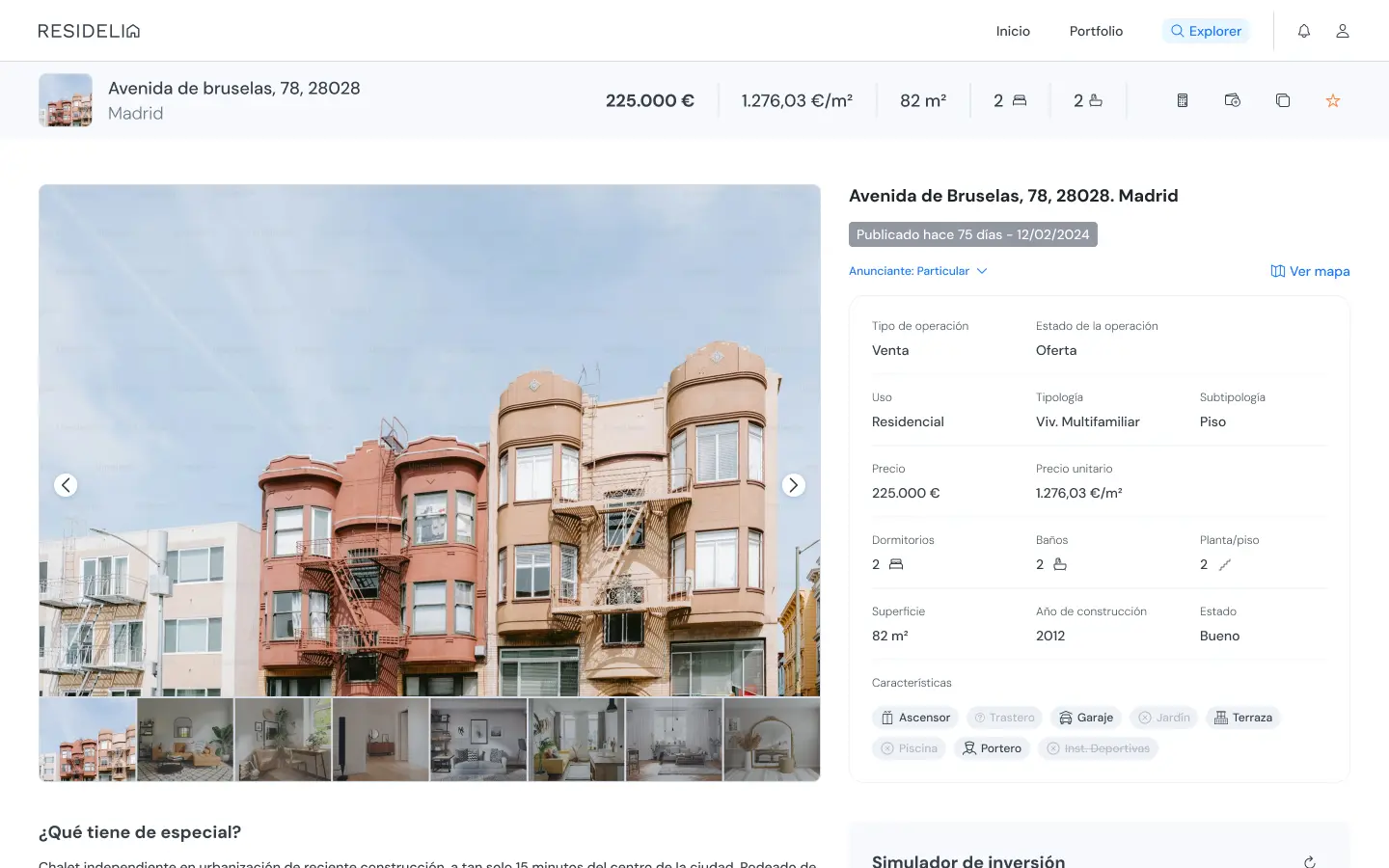Select the Explorer nav tab
This screenshot has height=868, width=1389.
tap(1206, 31)
